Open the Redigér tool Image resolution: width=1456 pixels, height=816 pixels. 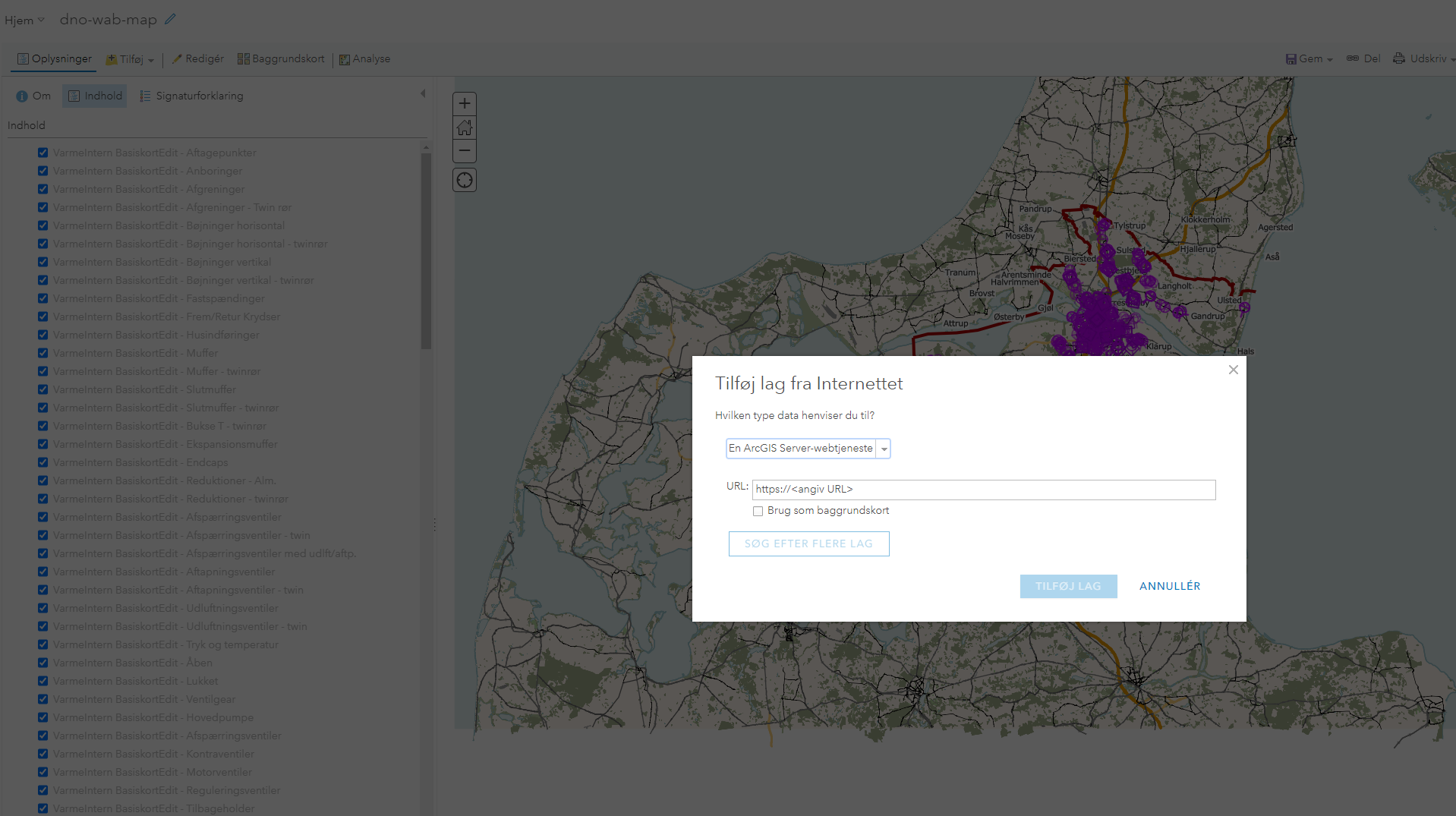[x=197, y=58]
